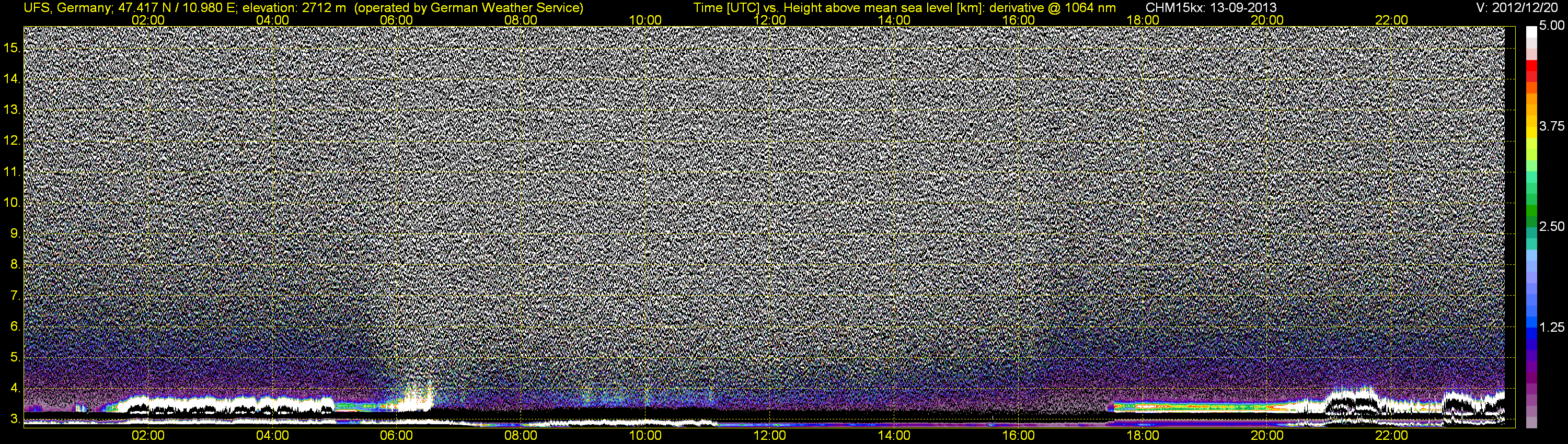
Task: Select "04:00" on the bottom time axis
Action: click(x=272, y=436)
